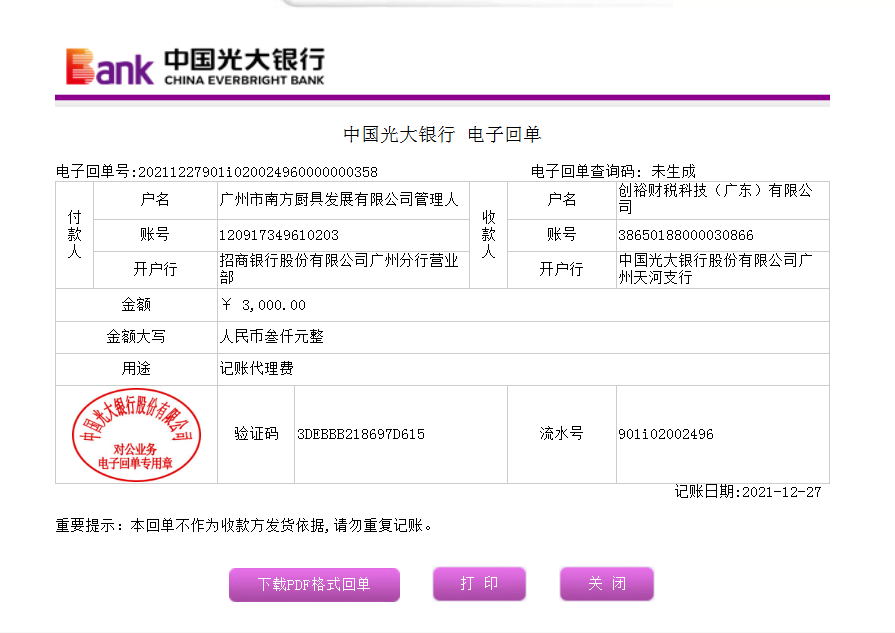The height and width of the screenshot is (633, 895).
Task: Click the 打印 button
Action: pyautogui.click(x=479, y=583)
